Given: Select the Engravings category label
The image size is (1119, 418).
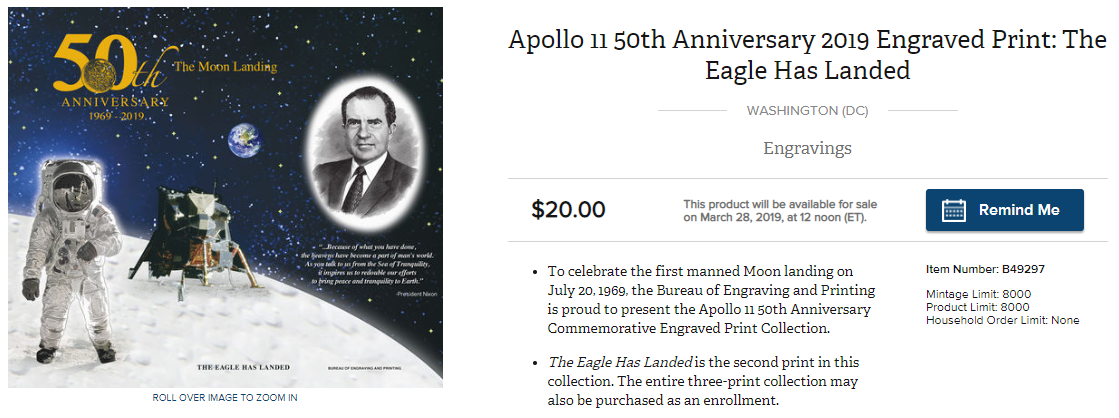Looking at the screenshot, I should point(807,148).
